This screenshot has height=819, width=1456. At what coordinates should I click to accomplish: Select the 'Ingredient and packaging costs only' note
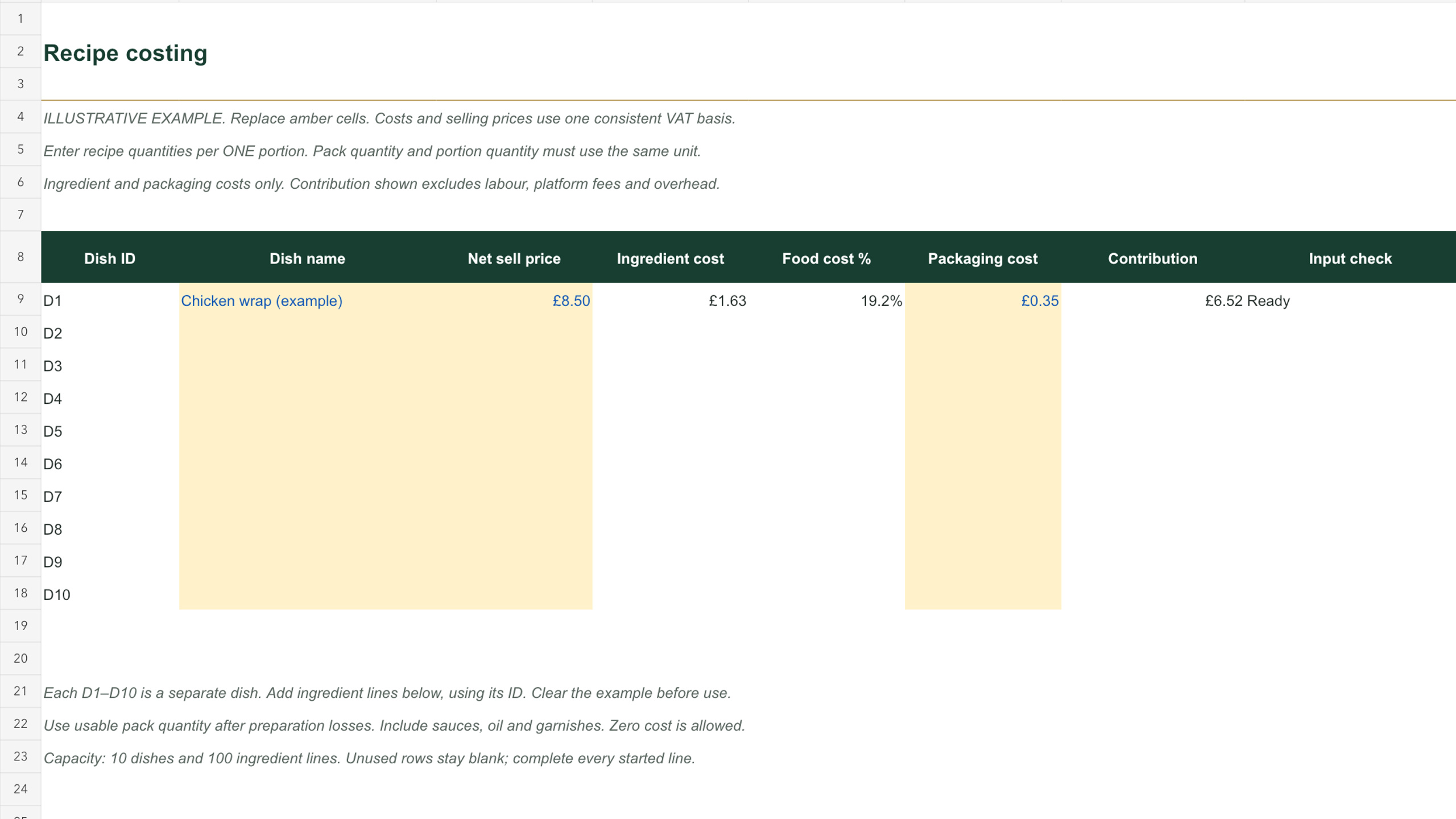(382, 184)
